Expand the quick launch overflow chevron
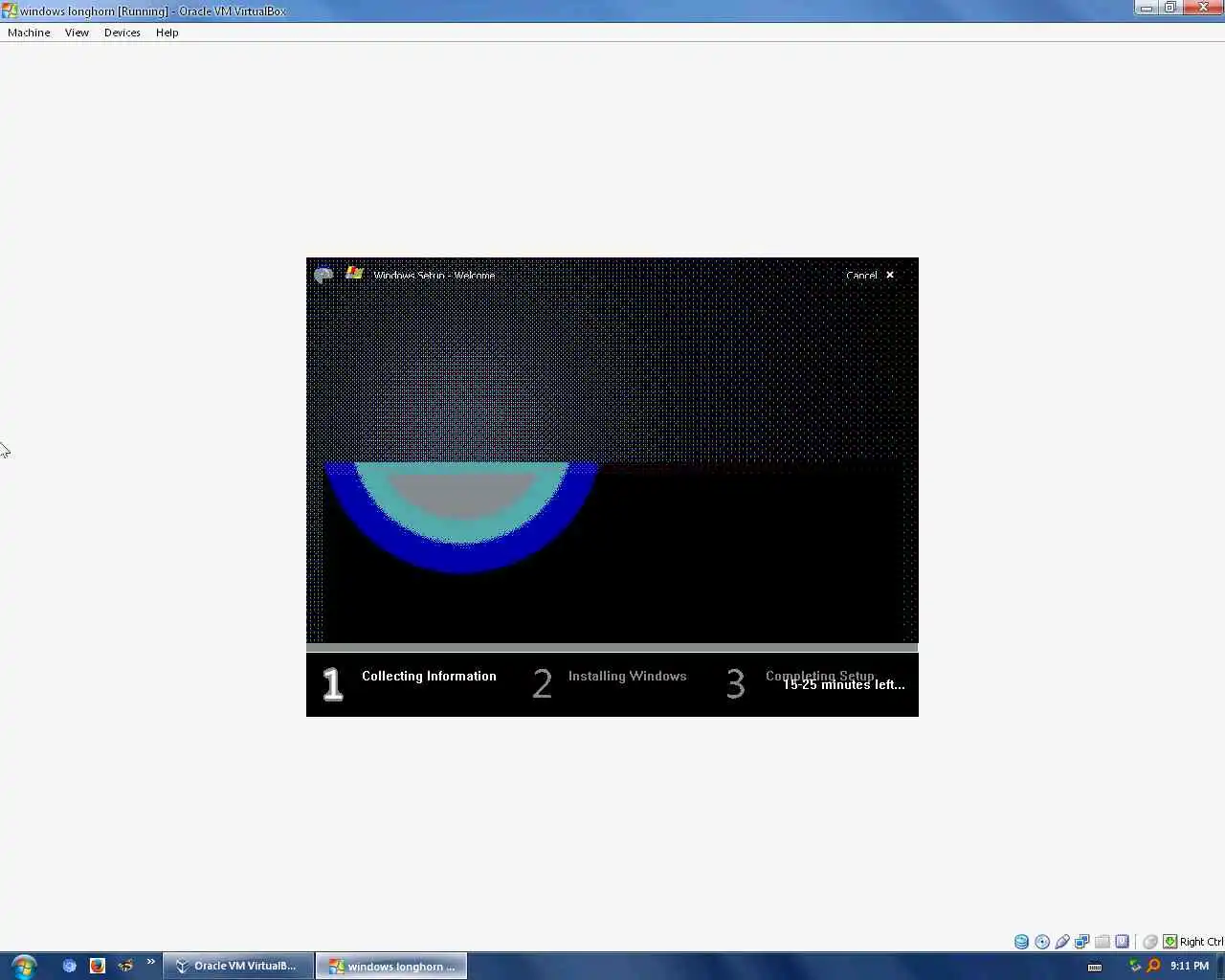Image resolution: width=1225 pixels, height=980 pixels. pos(150,962)
